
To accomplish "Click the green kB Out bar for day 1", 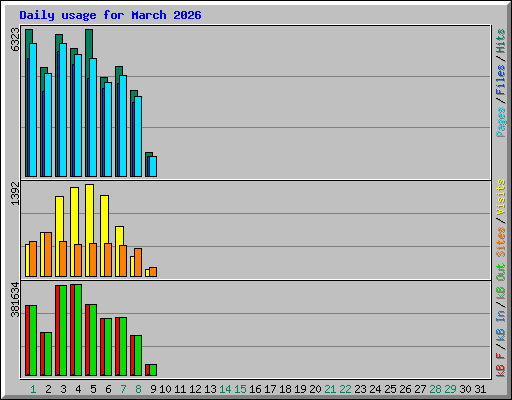I will [33, 340].
